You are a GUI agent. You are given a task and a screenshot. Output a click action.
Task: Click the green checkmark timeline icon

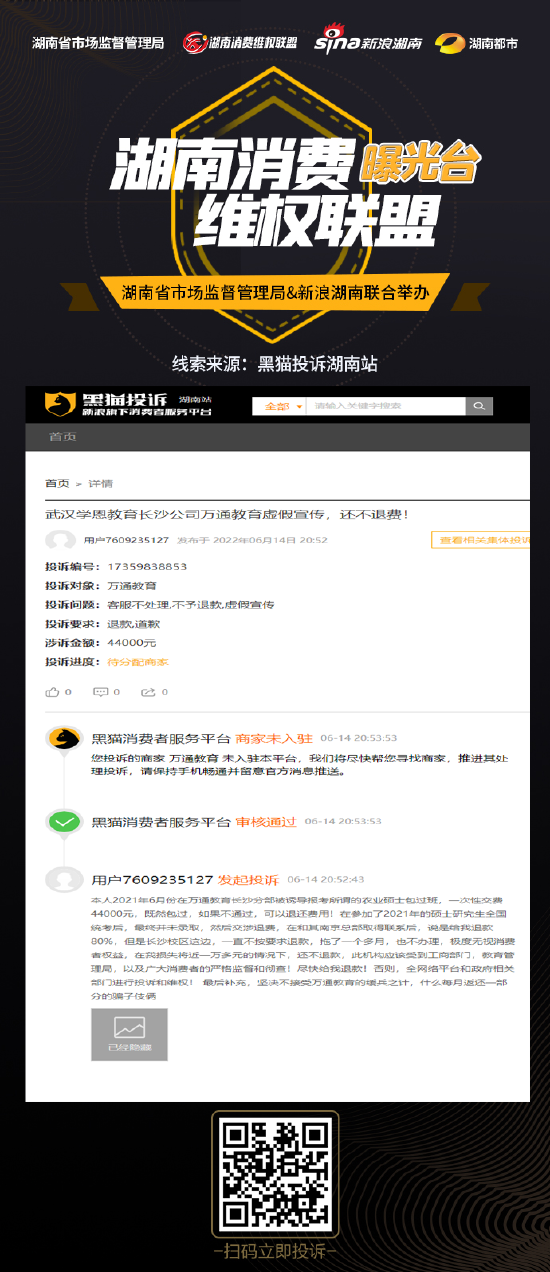click(x=65, y=822)
